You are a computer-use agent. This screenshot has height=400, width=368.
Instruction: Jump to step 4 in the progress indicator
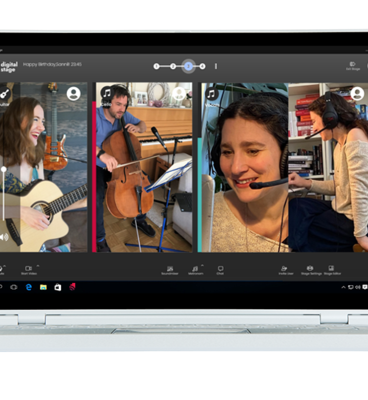coord(202,66)
